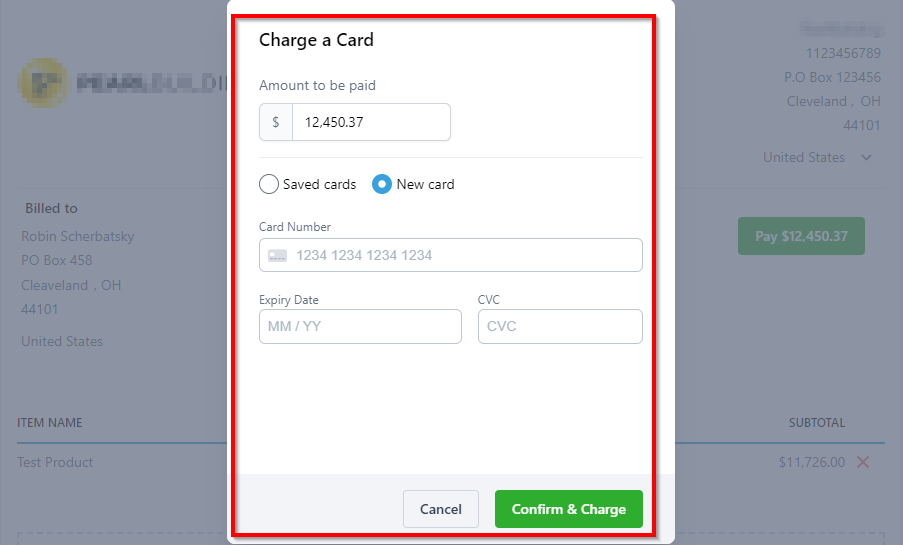Click the Confirm & Charge button
The width and height of the screenshot is (903, 545).
(x=568, y=509)
